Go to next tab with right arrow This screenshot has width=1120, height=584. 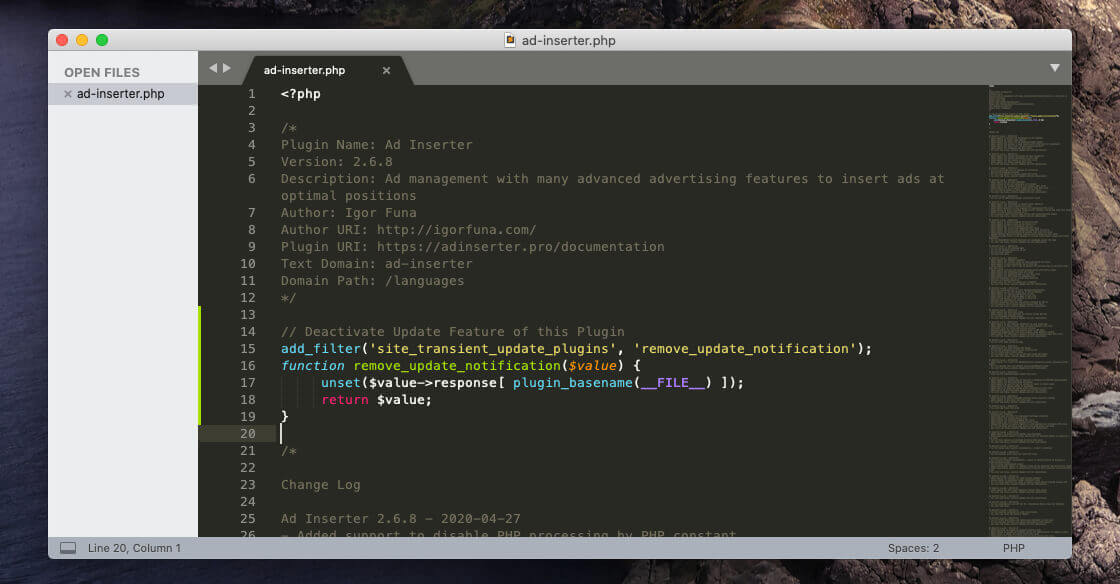(x=227, y=68)
